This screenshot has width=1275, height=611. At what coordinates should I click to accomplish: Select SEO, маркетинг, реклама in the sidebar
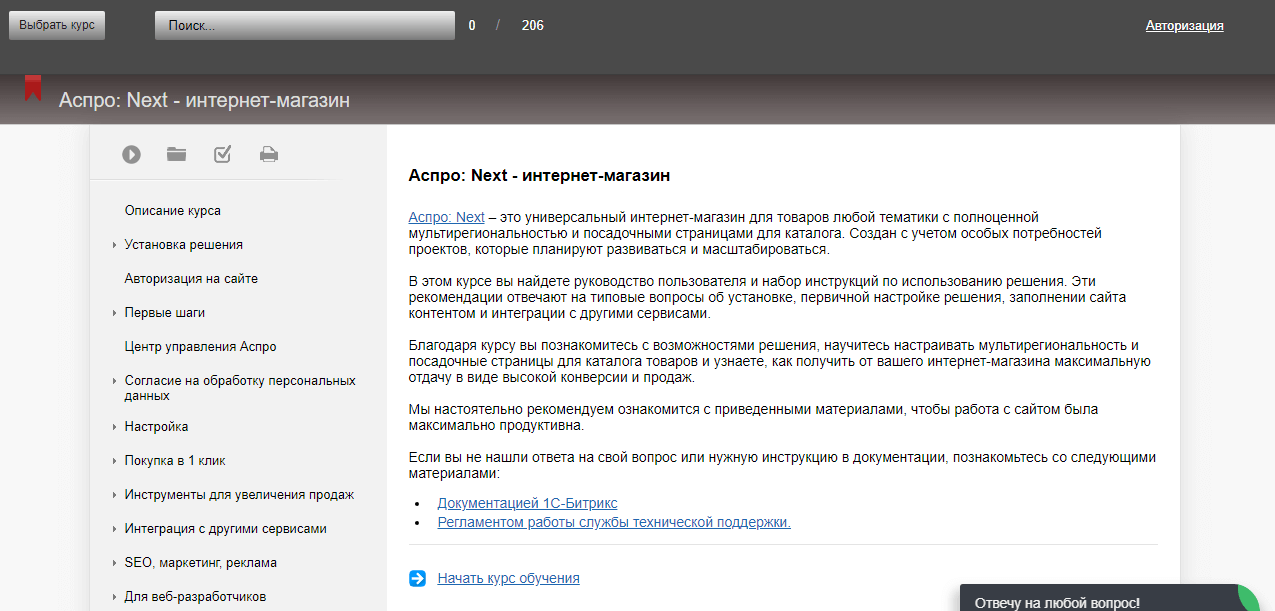tap(200, 563)
